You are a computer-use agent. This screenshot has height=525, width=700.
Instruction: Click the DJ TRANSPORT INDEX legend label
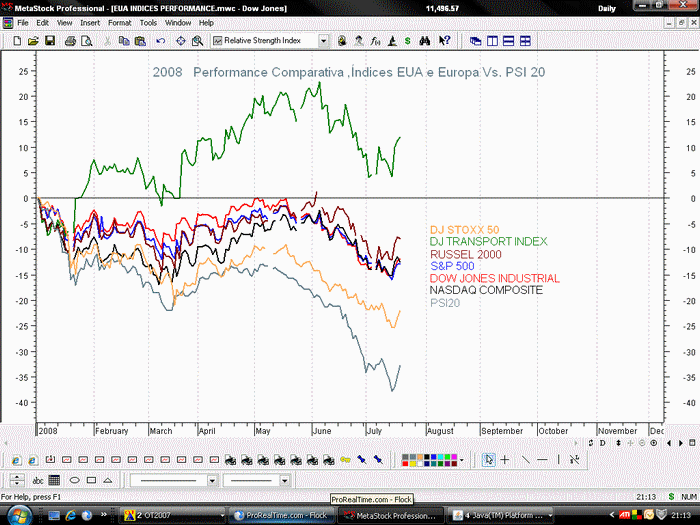(x=488, y=242)
